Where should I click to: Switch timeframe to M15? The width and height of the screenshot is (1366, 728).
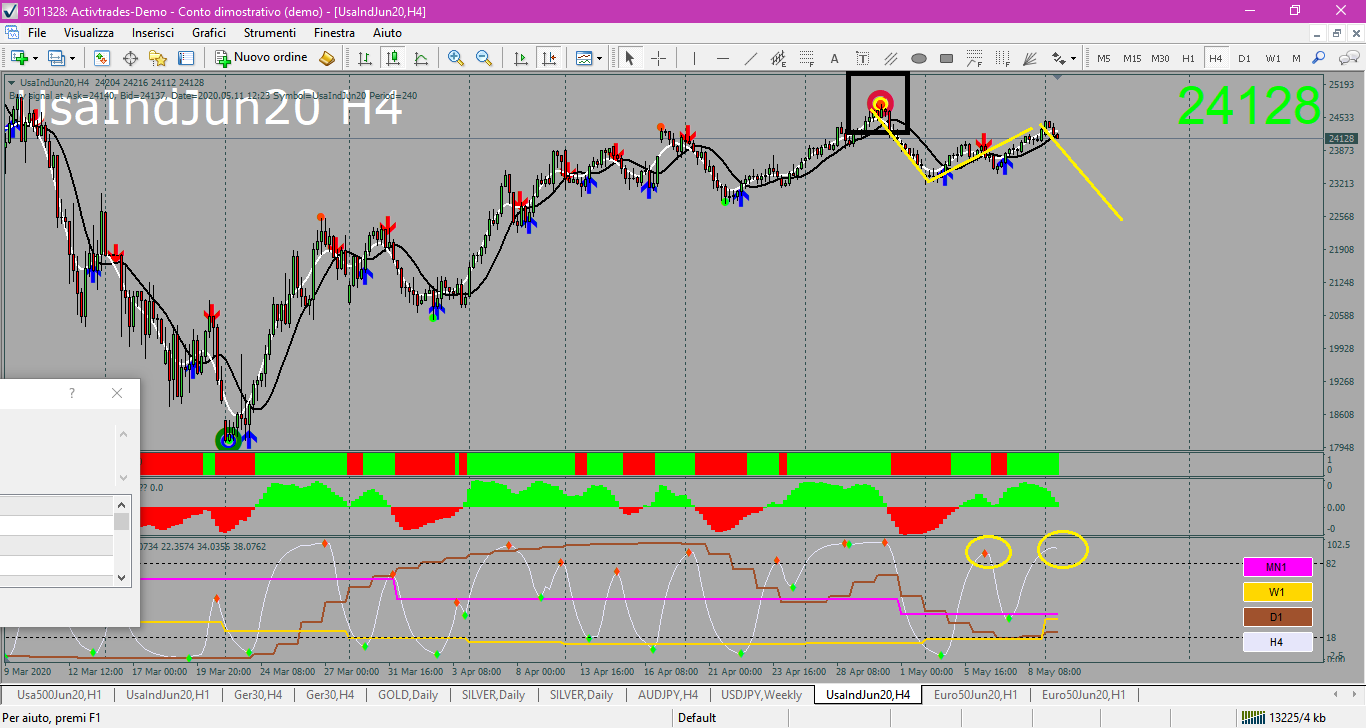pos(1132,58)
